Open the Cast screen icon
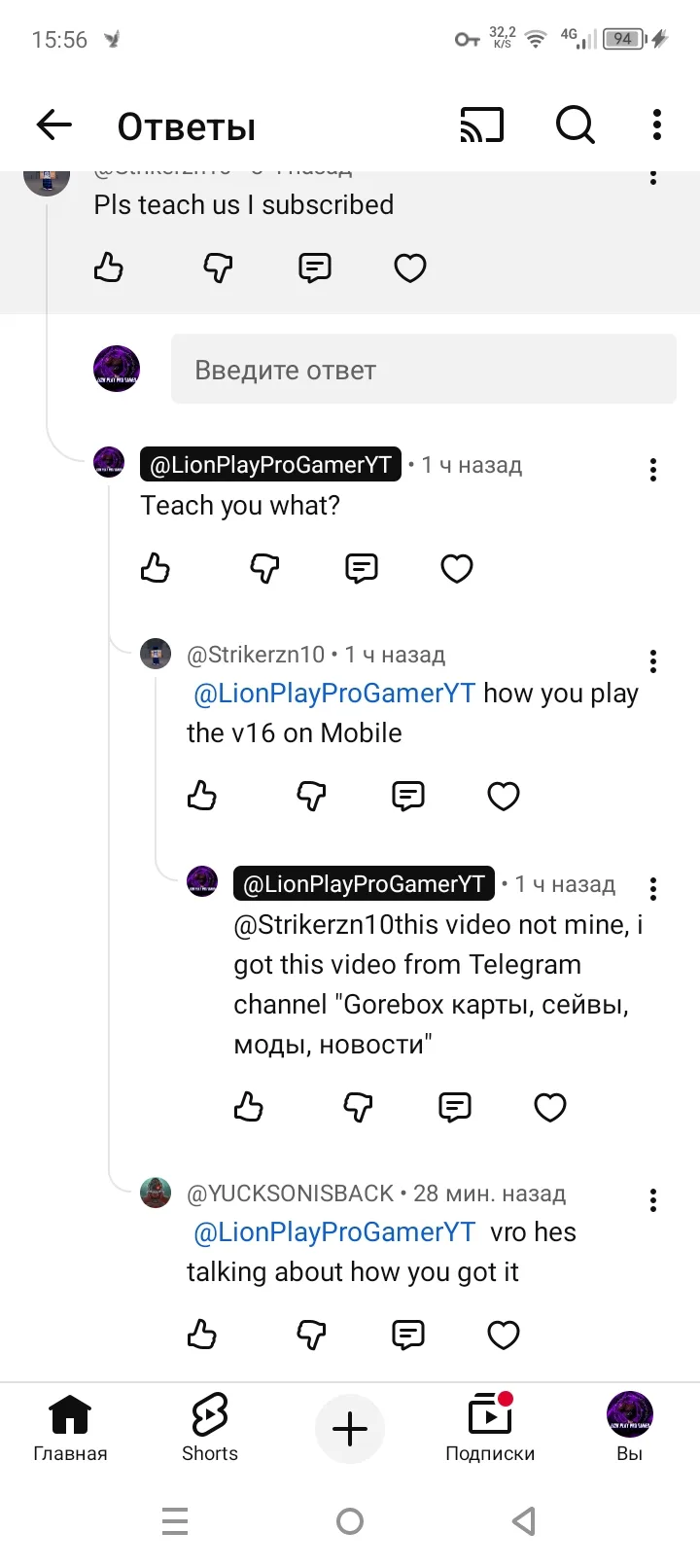The height and width of the screenshot is (1568, 700). click(x=482, y=125)
